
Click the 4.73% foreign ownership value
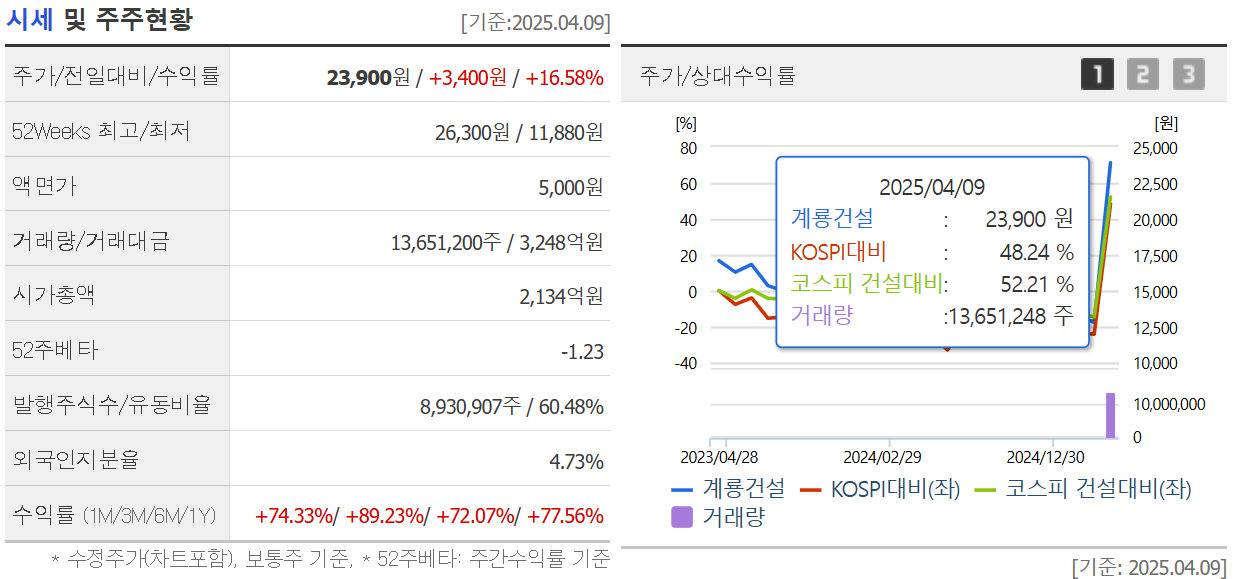[x=576, y=461]
